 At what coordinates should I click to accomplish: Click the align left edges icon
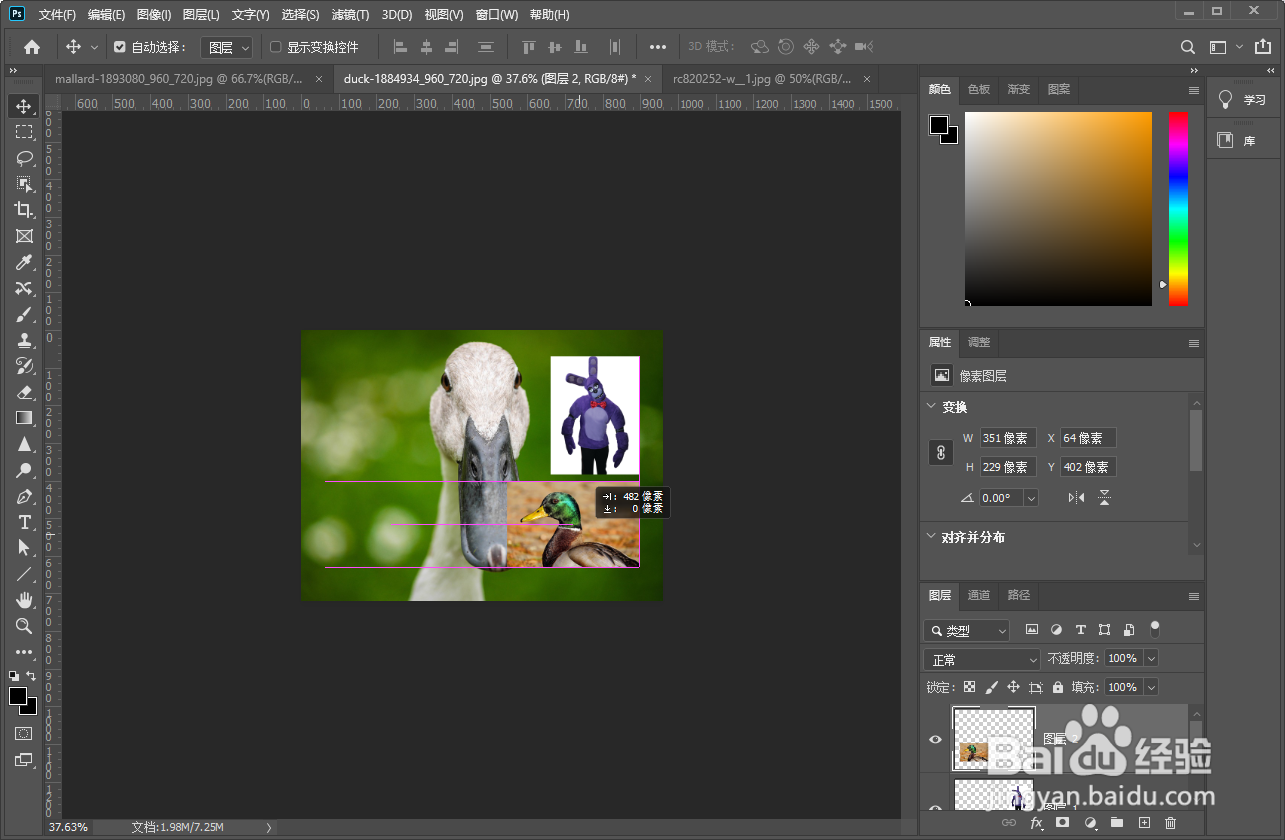tap(400, 47)
